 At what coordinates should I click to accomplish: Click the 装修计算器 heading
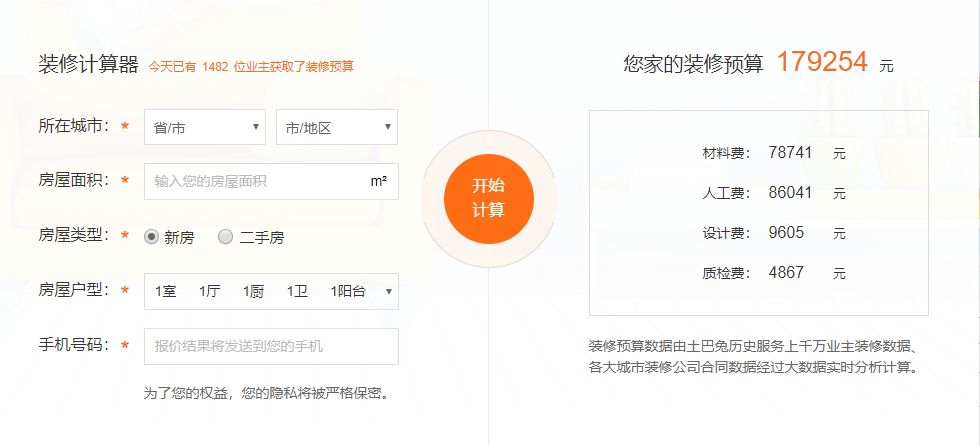pyautogui.click(x=88, y=64)
